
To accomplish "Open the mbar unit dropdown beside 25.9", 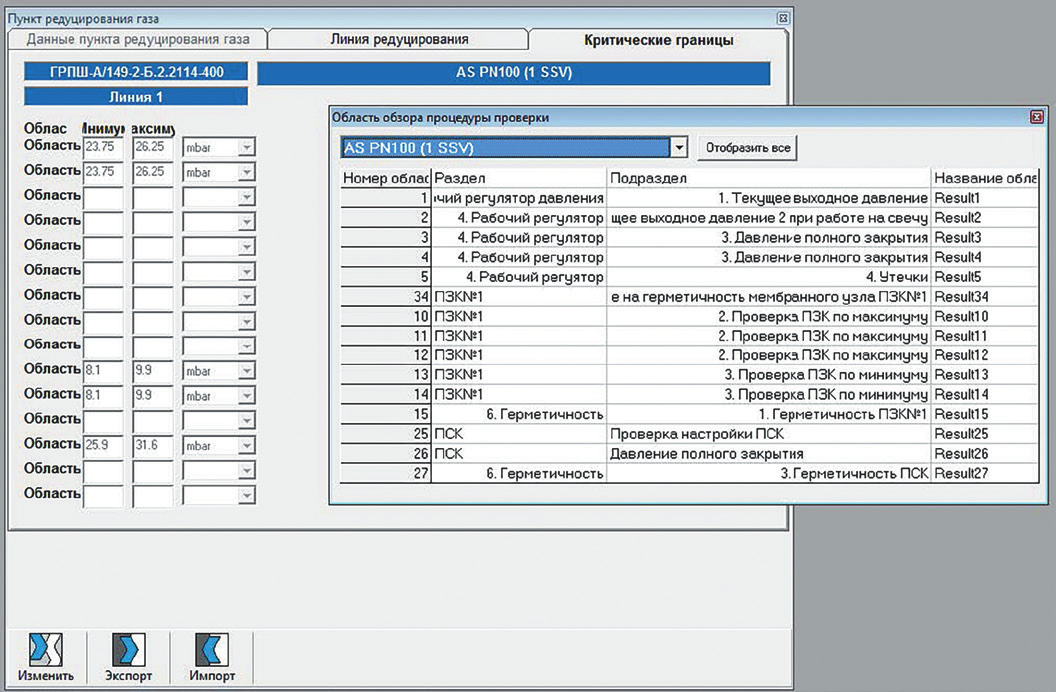I will pyautogui.click(x=246, y=444).
